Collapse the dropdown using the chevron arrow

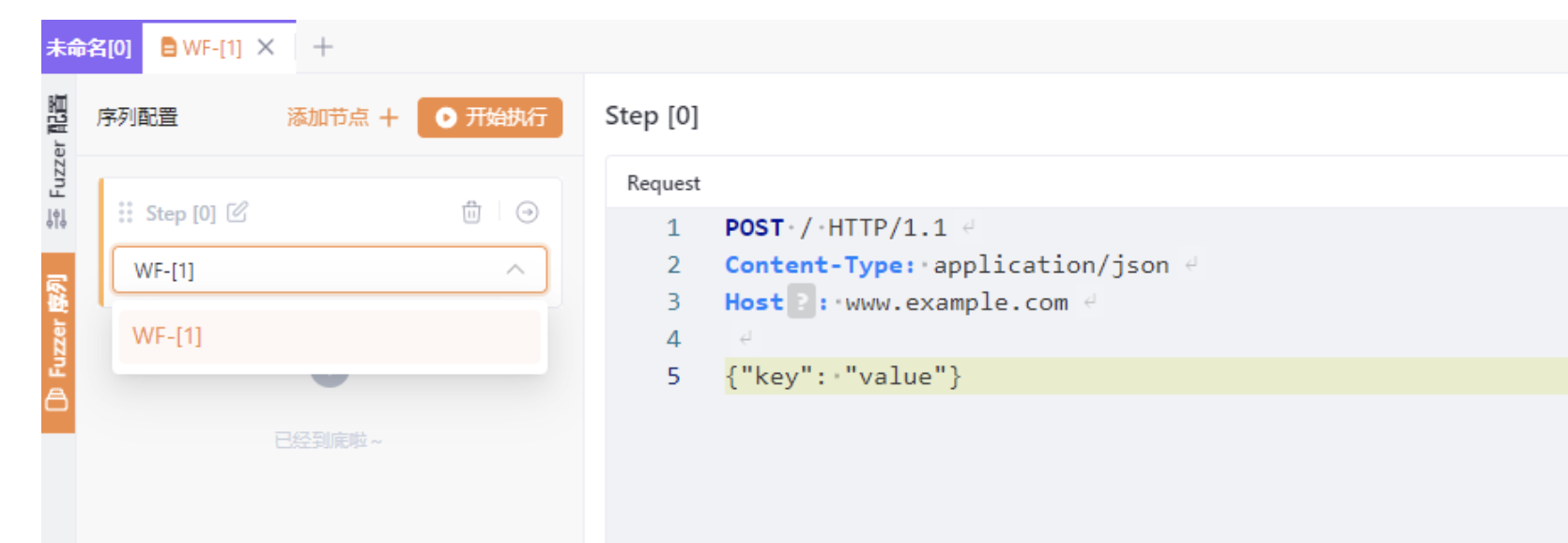pos(515,270)
